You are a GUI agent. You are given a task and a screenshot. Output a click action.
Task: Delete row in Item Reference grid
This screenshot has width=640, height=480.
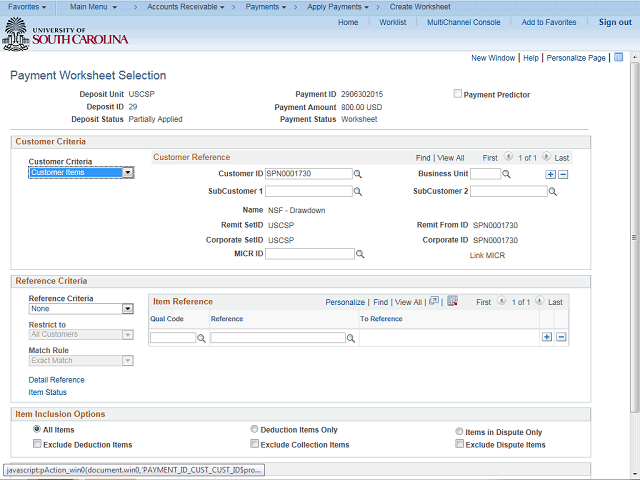pyautogui.click(x=561, y=337)
